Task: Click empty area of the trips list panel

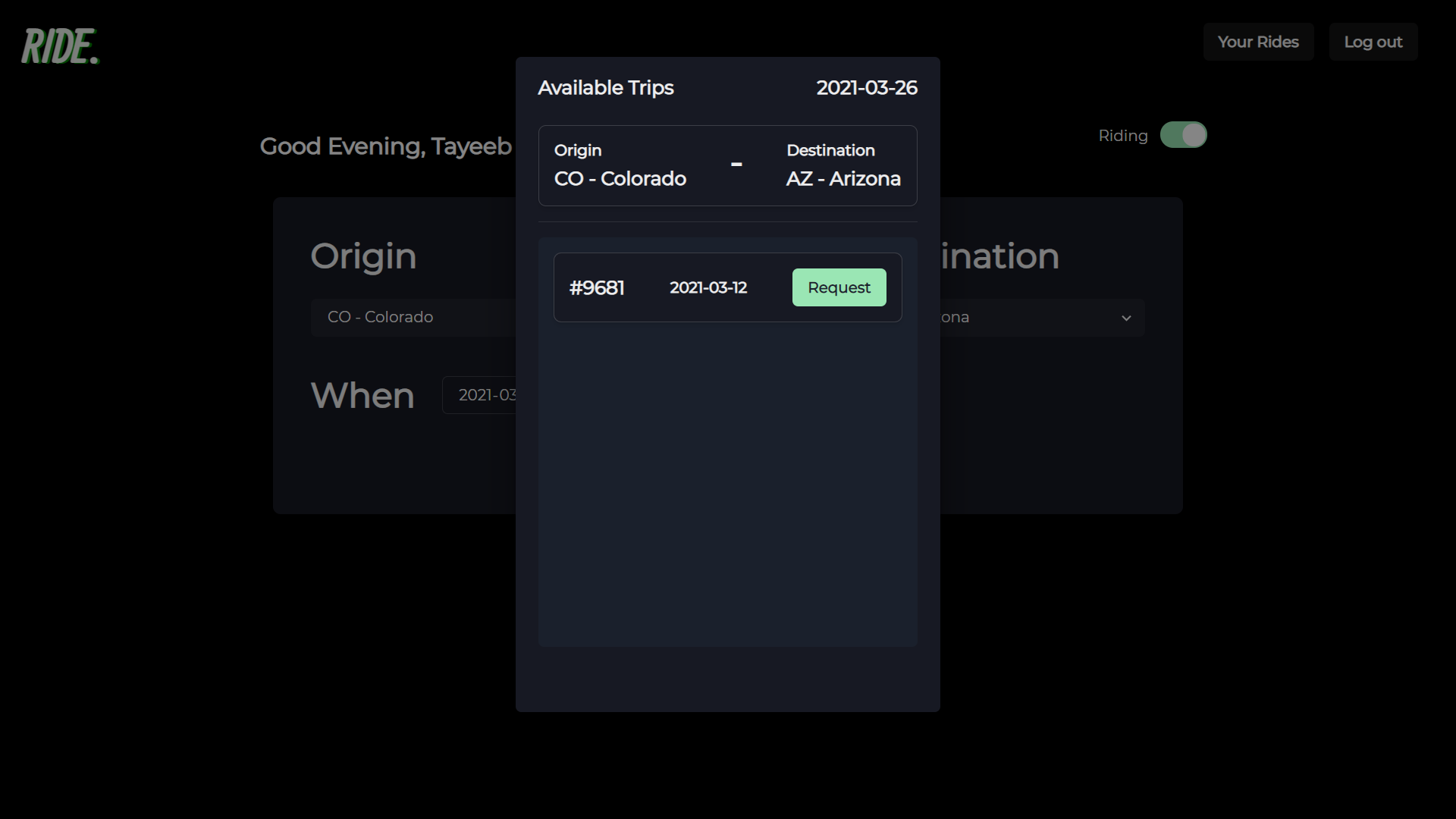Action: pos(727,485)
